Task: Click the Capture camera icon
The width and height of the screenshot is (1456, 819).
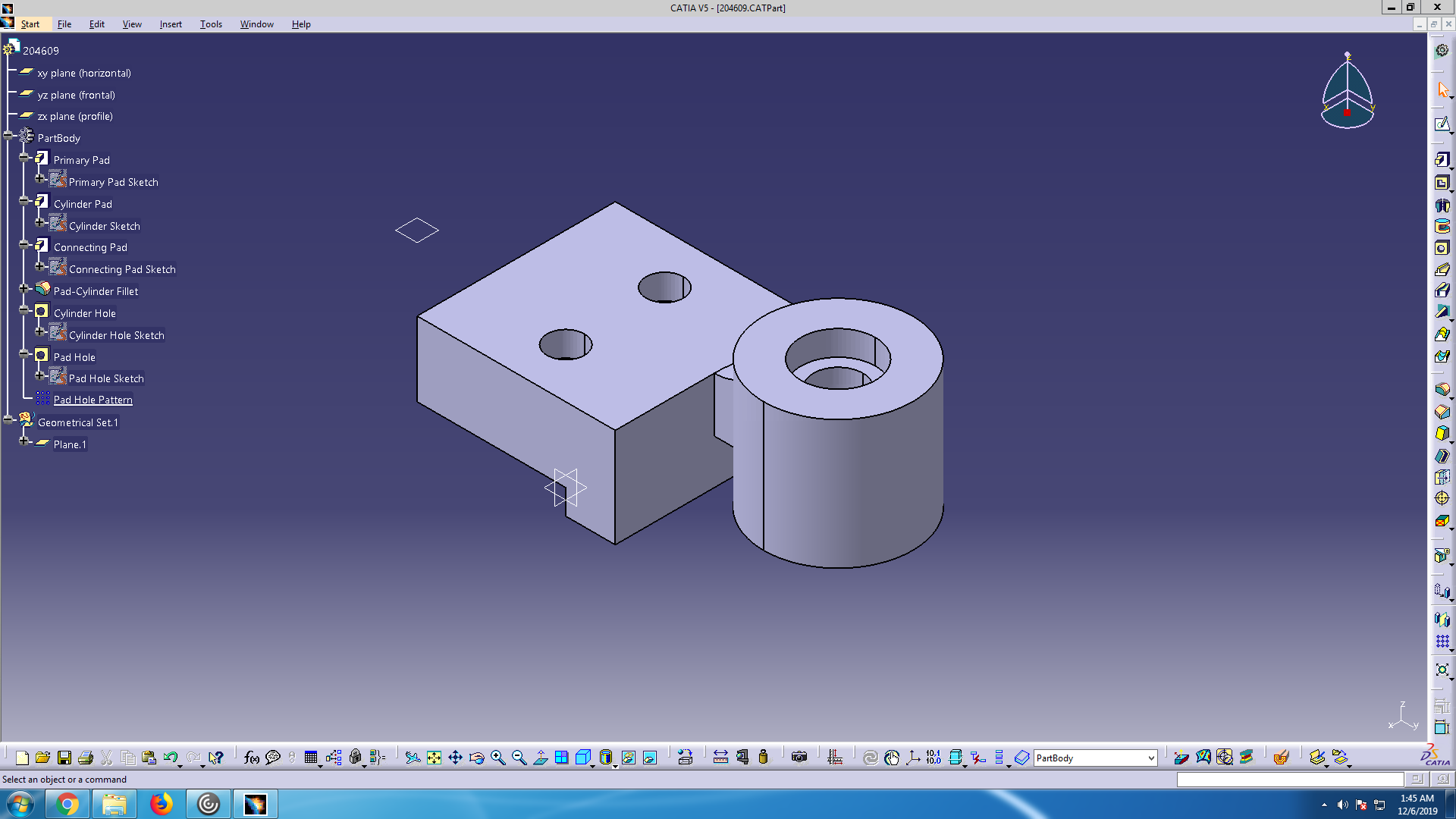Action: (x=799, y=758)
